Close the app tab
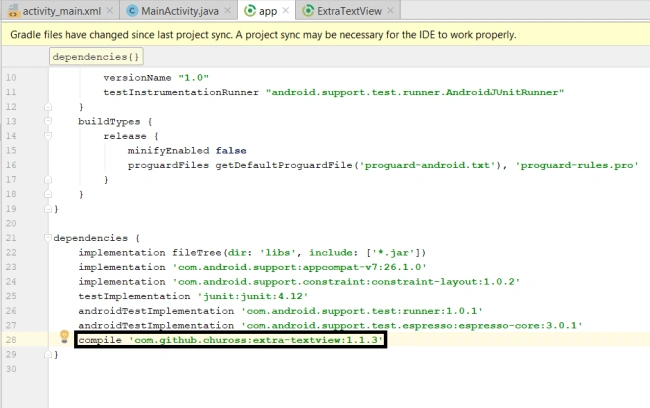Screen dimensions: 650x408 point(286,11)
